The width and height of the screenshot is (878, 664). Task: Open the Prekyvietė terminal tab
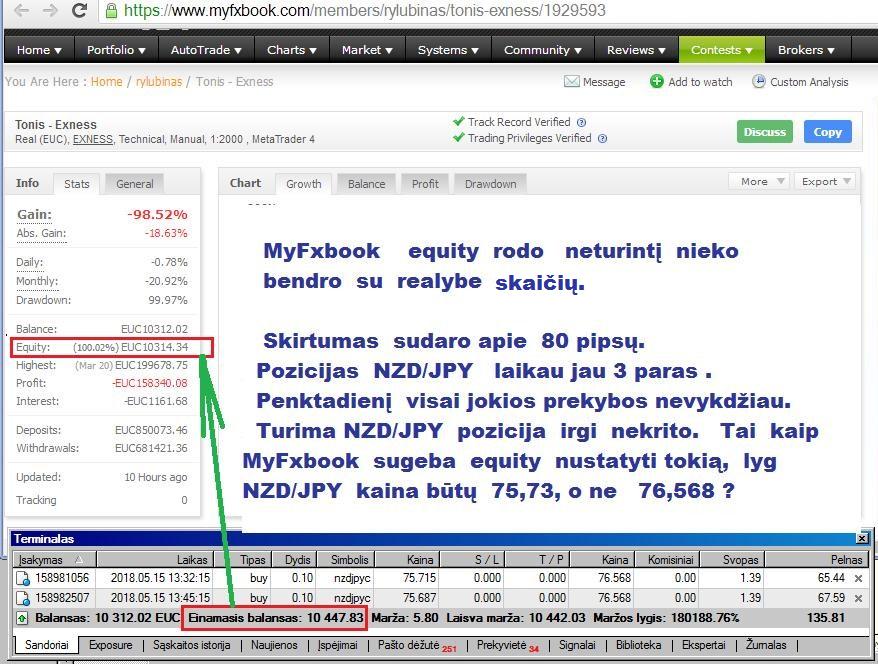(x=507, y=645)
